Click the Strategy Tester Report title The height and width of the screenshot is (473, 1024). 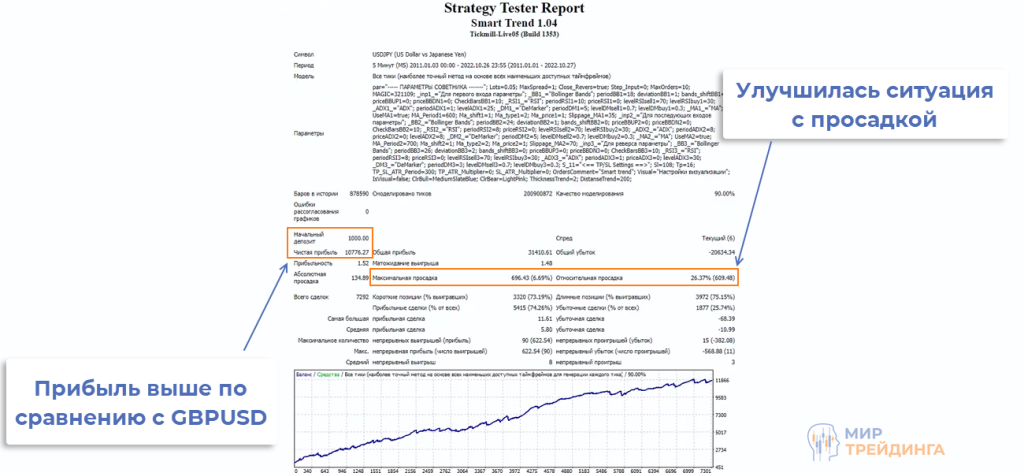511,8
